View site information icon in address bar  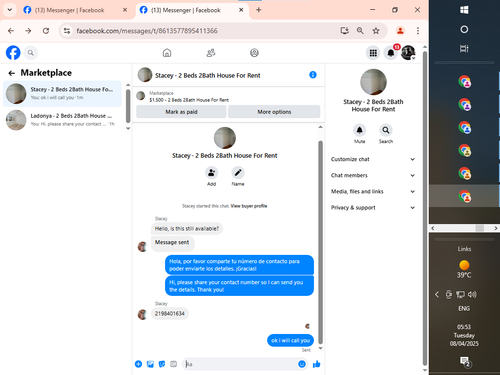[x=67, y=31]
